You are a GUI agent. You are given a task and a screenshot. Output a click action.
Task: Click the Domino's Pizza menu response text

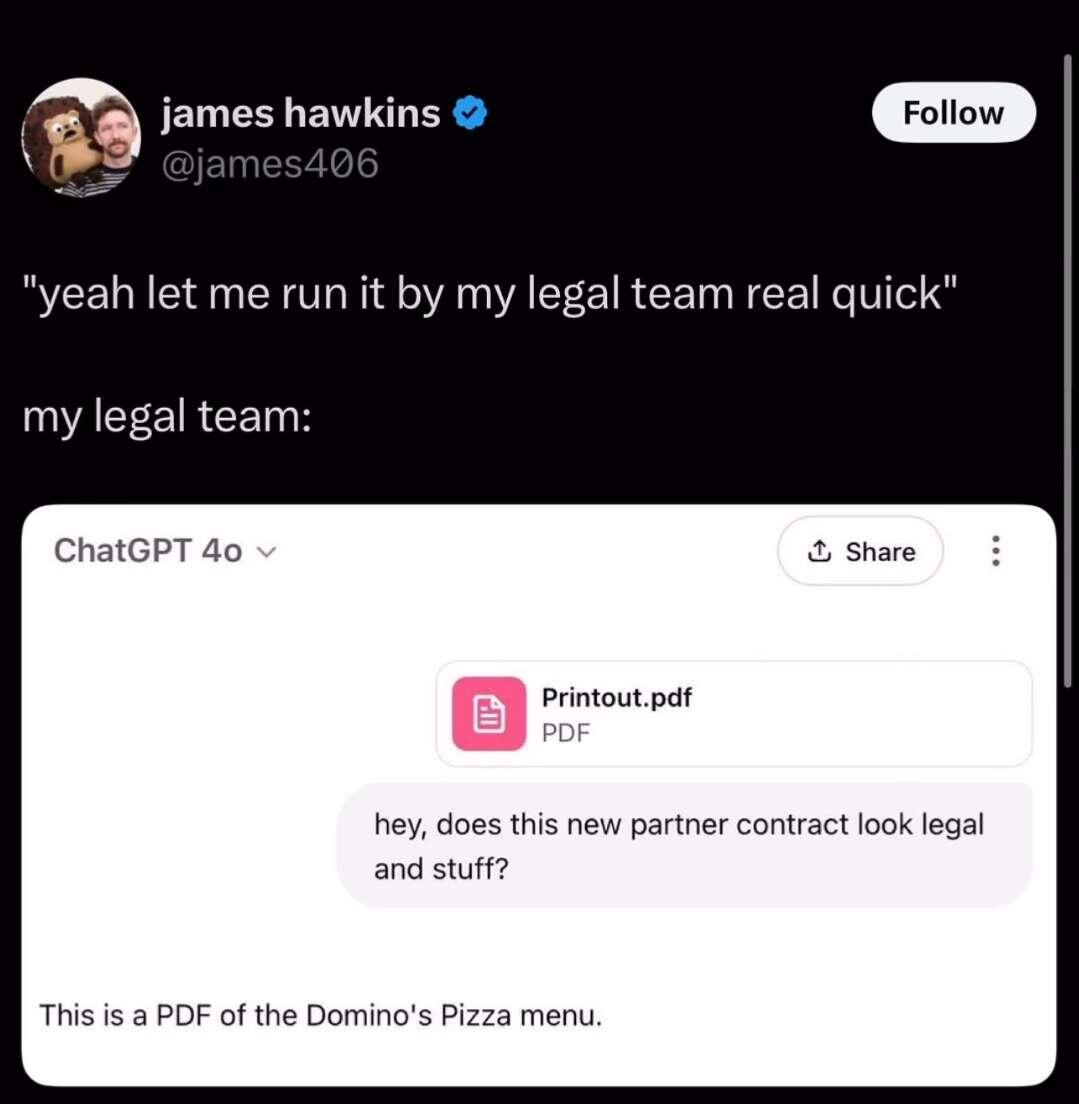[321, 1015]
